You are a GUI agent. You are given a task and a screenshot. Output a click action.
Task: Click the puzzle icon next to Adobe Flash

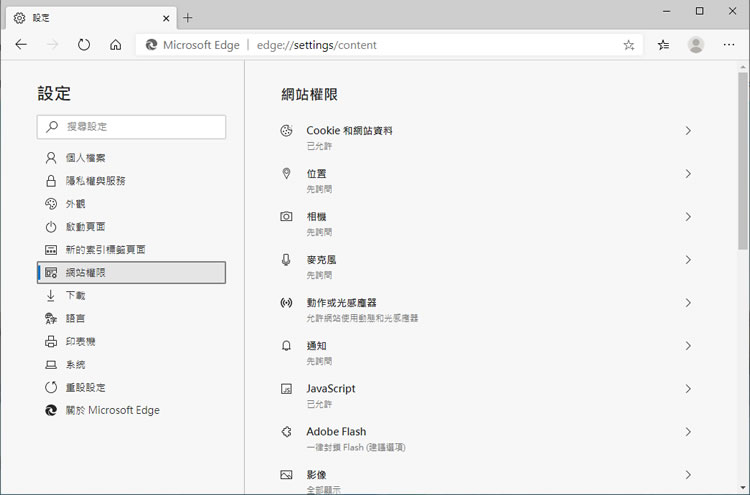286,432
